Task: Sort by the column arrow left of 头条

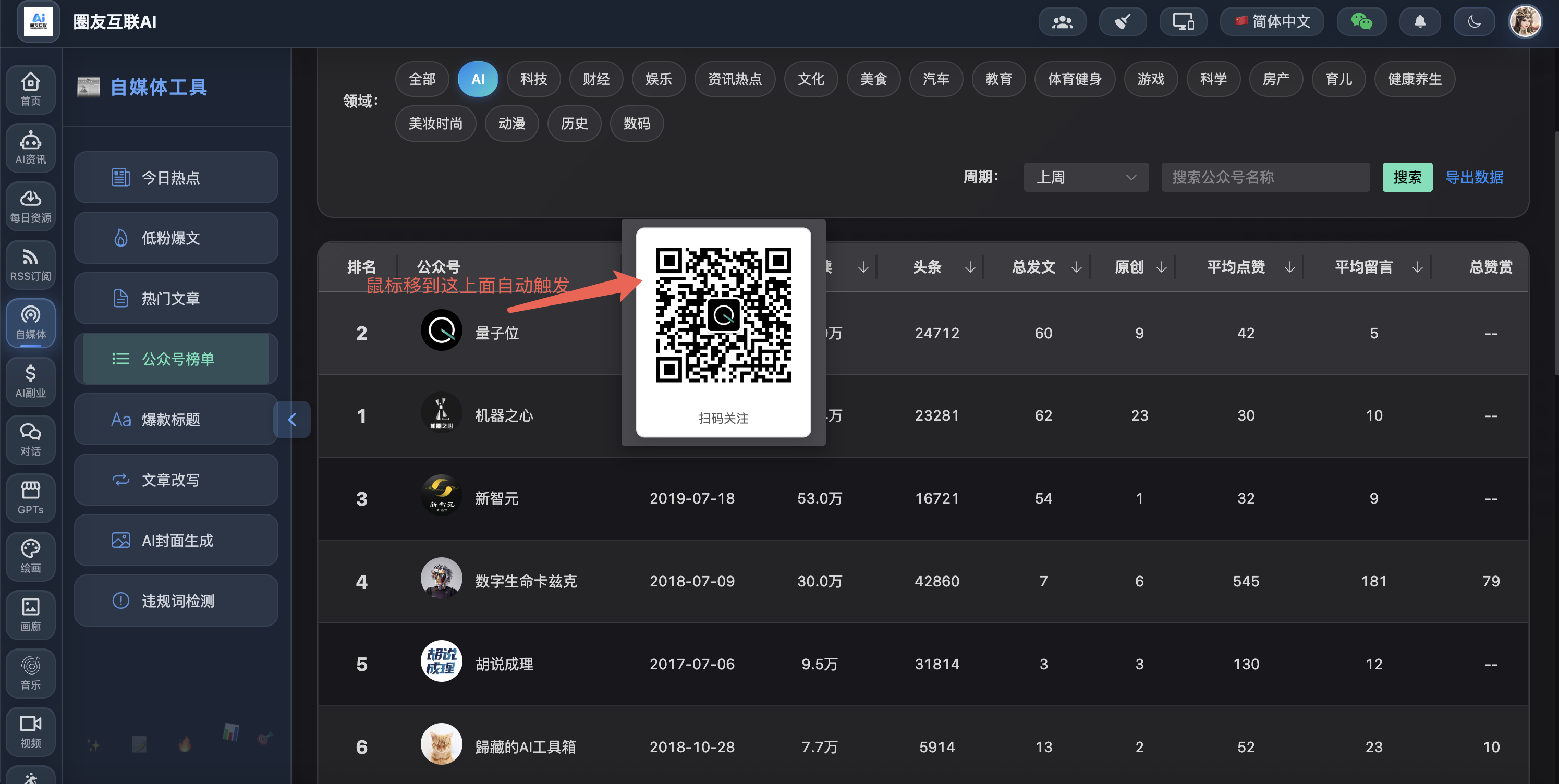Action: (863, 267)
